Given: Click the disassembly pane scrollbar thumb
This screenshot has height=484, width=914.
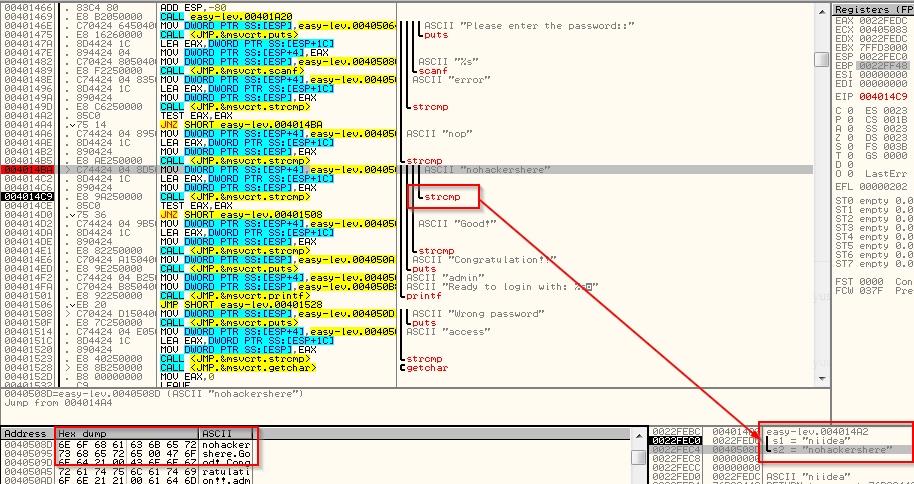Looking at the screenshot, I should click(822, 59).
